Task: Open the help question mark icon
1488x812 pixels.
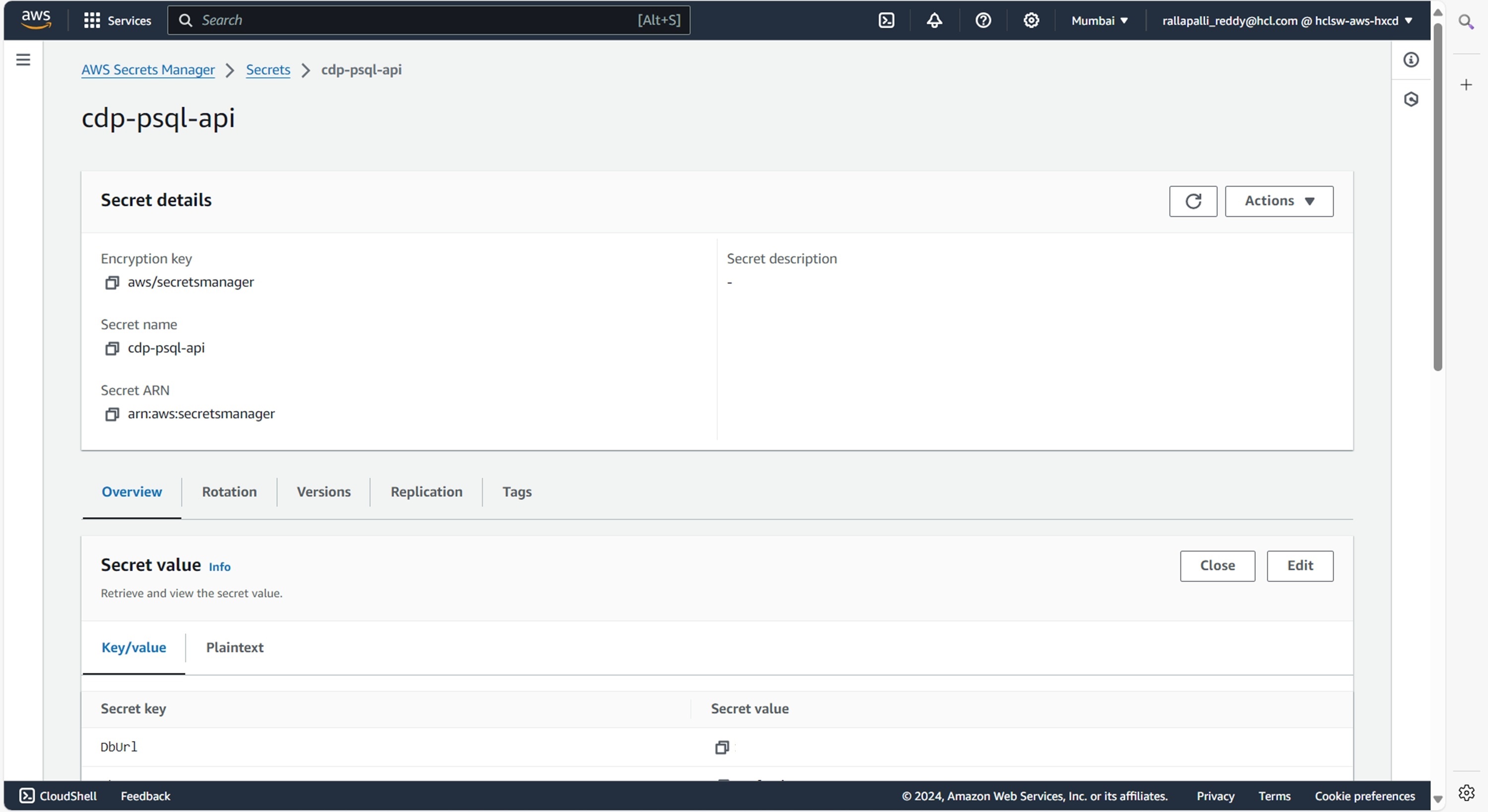Action: (x=983, y=21)
